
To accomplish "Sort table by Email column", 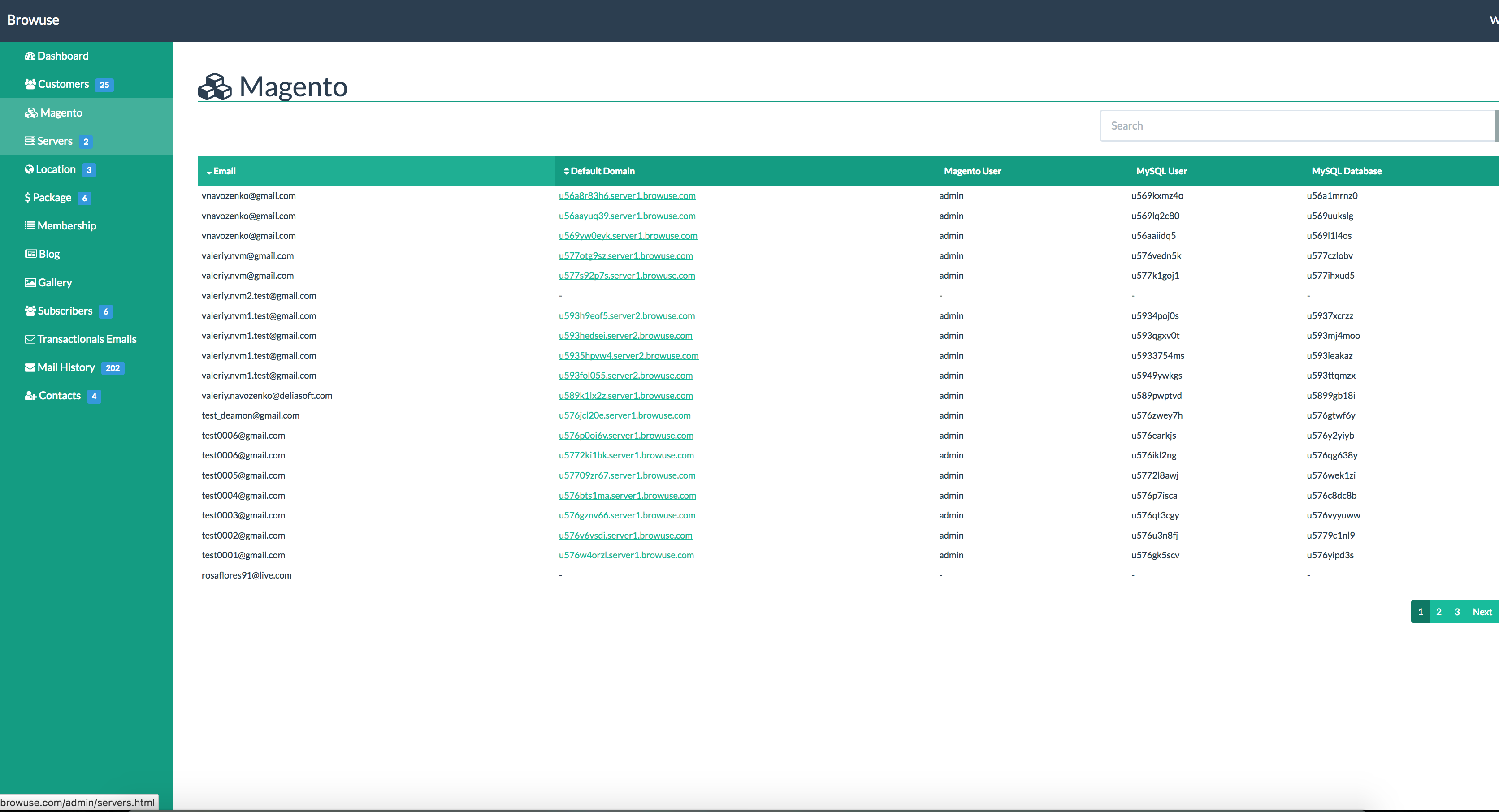I will [376, 171].
